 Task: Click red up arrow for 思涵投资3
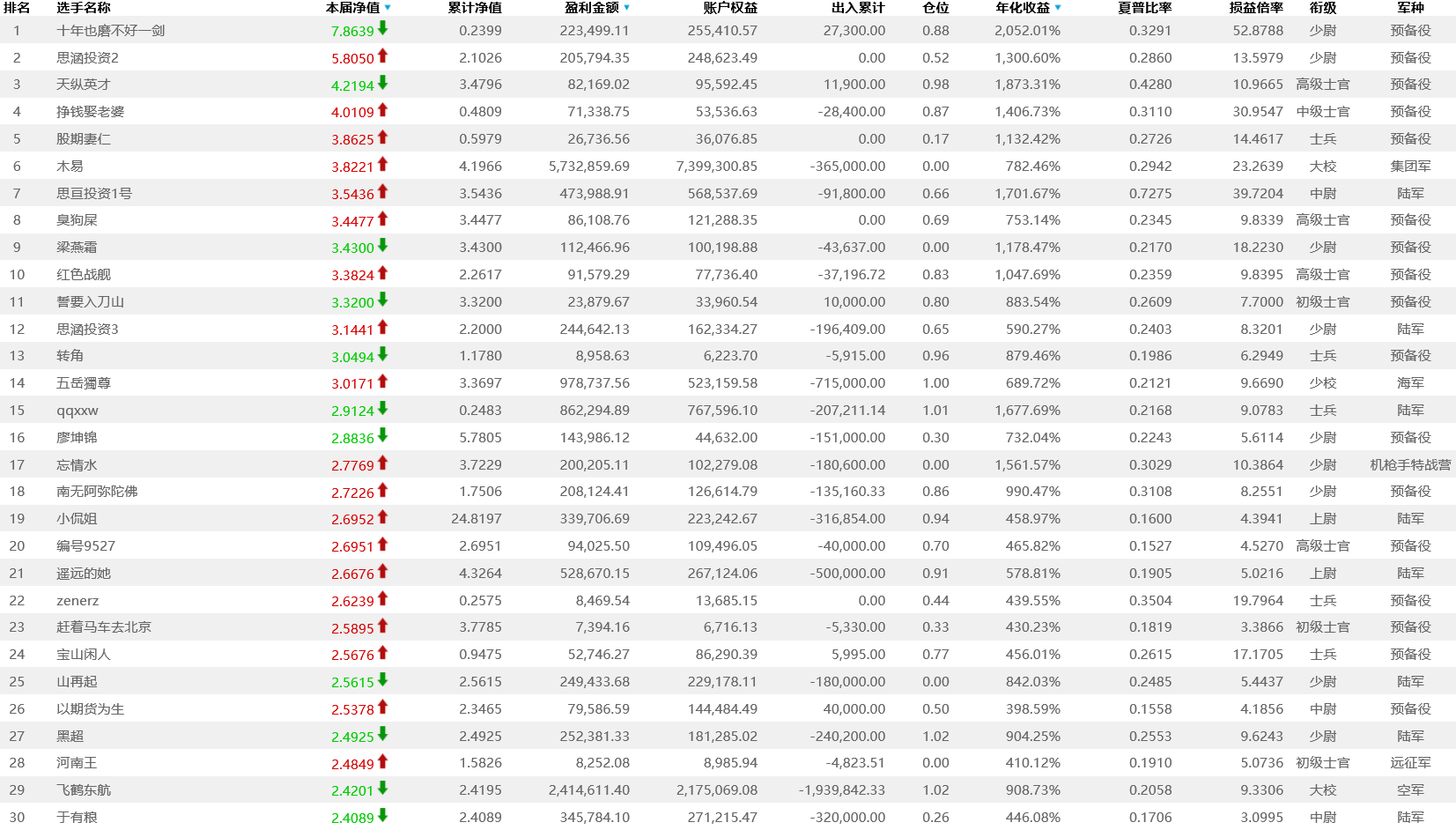[383, 327]
